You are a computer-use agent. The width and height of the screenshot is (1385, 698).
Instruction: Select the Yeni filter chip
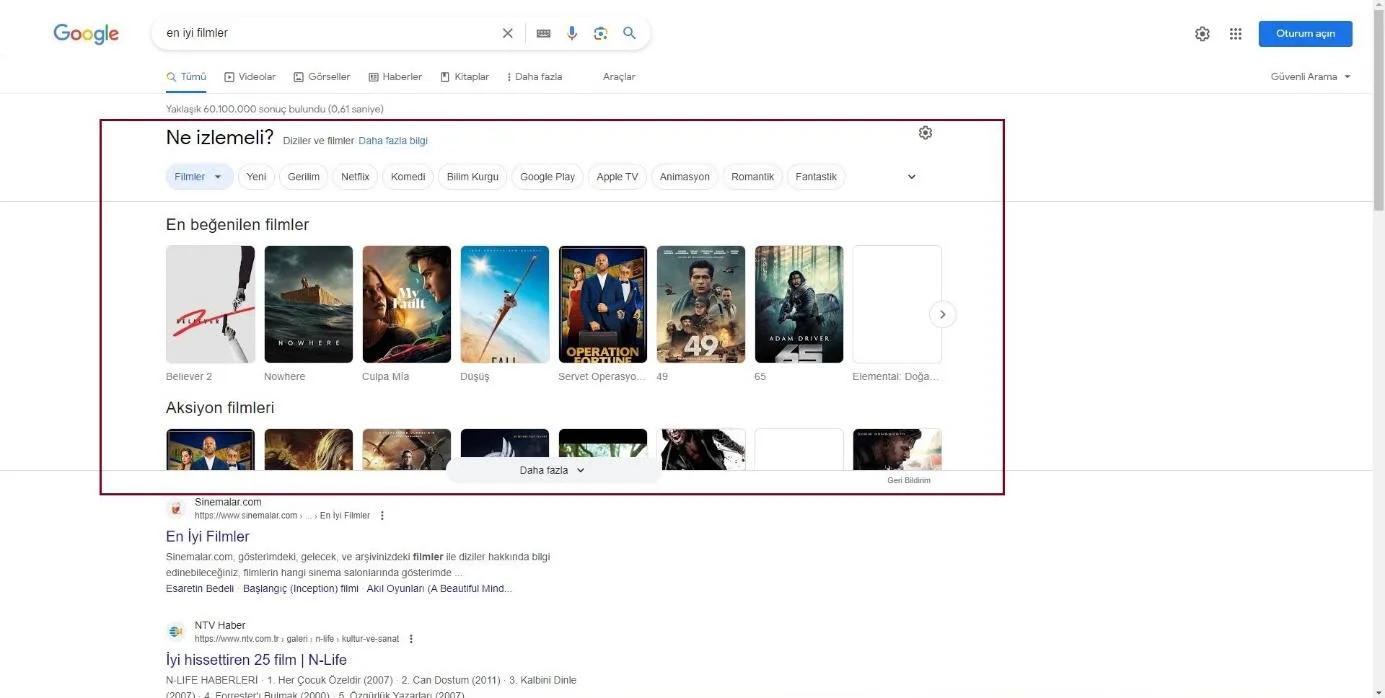coord(256,177)
